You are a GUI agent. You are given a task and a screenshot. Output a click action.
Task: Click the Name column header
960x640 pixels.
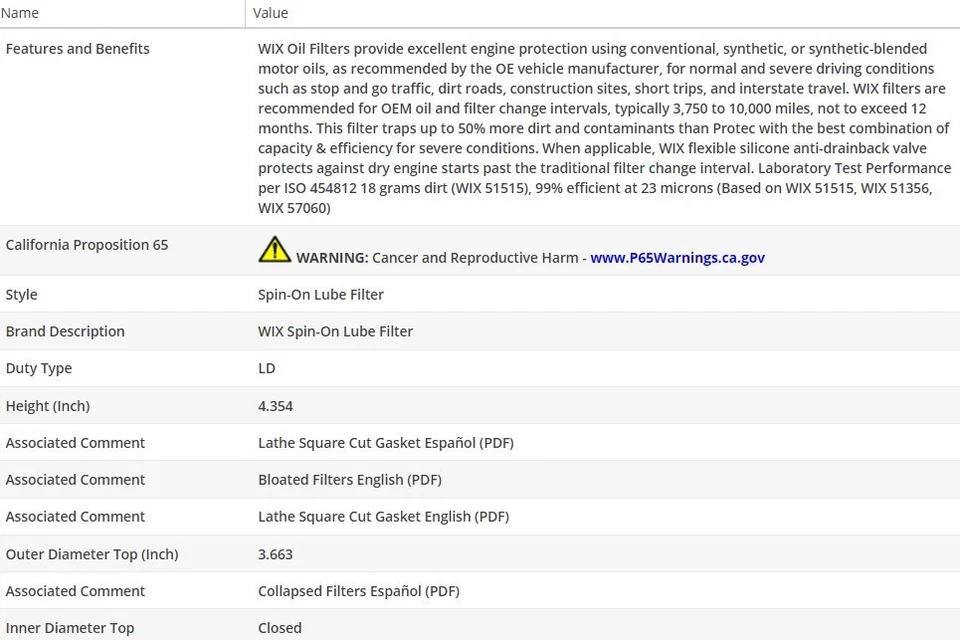(20, 13)
